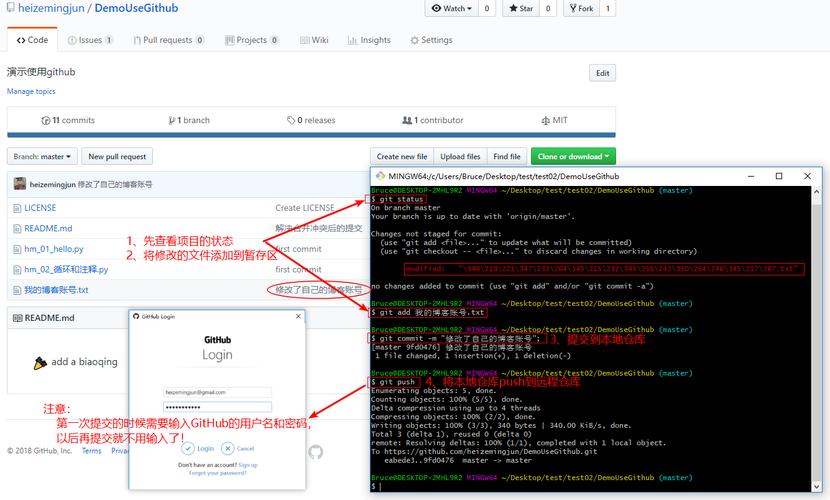Click the Manage topics link
This screenshot has width=830, height=500.
[x=31, y=91]
